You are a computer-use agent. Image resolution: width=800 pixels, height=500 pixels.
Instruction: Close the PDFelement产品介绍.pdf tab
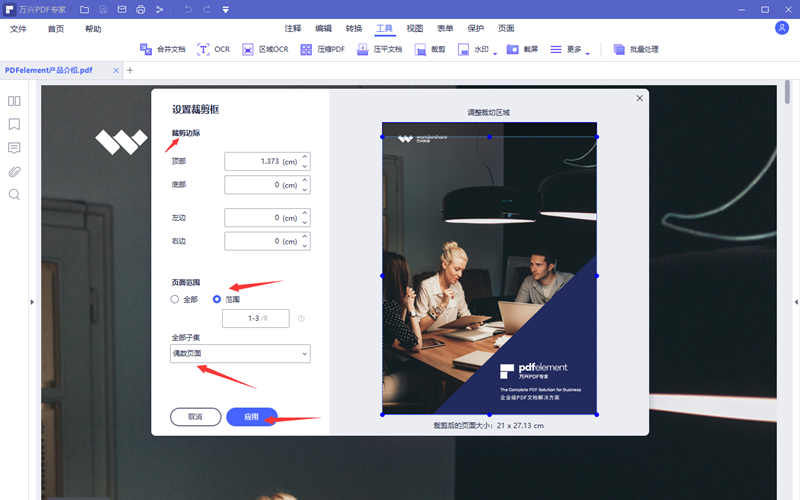[116, 70]
